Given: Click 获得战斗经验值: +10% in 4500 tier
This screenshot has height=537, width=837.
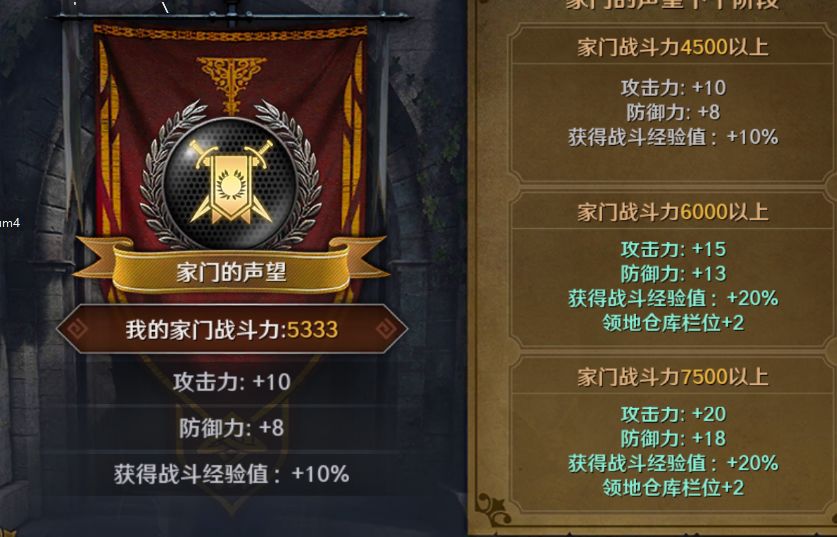Looking at the screenshot, I should click(x=673, y=137).
